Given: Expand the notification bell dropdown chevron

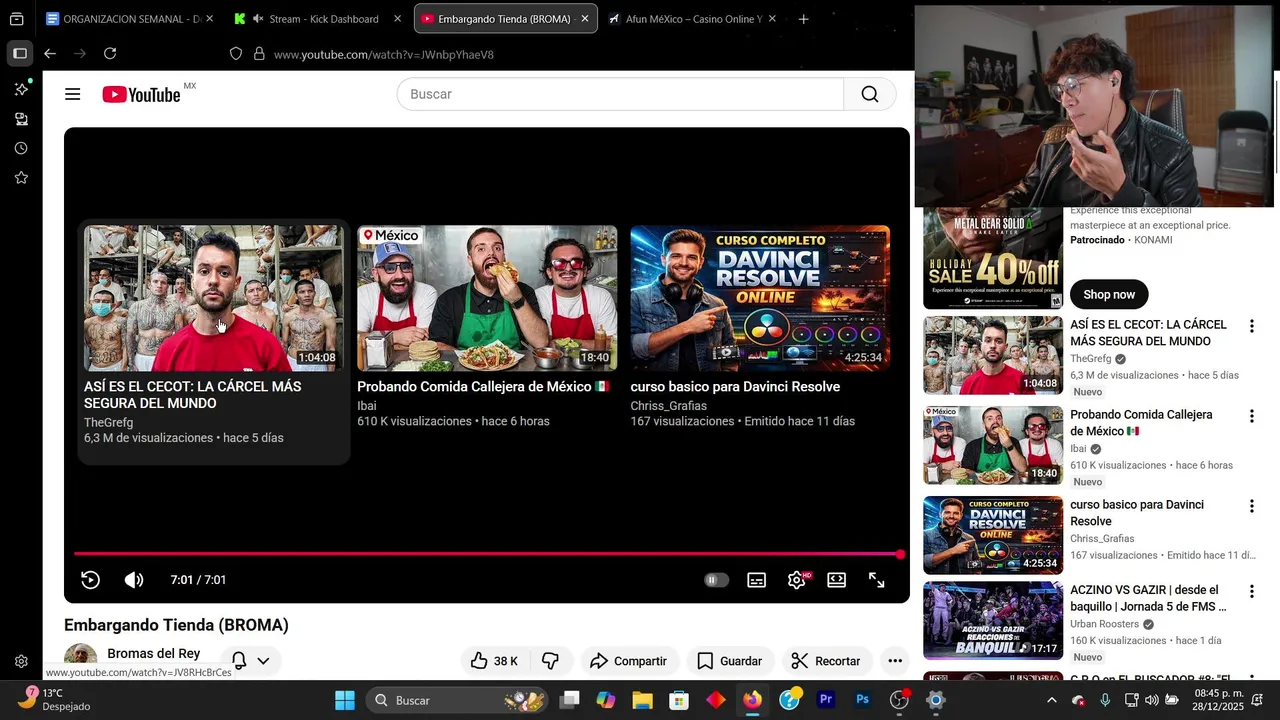Looking at the screenshot, I should click(263, 661).
